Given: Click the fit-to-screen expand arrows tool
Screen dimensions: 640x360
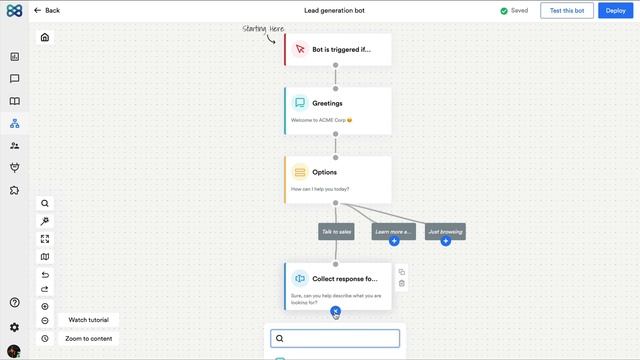Looking at the screenshot, I should pos(45,239).
